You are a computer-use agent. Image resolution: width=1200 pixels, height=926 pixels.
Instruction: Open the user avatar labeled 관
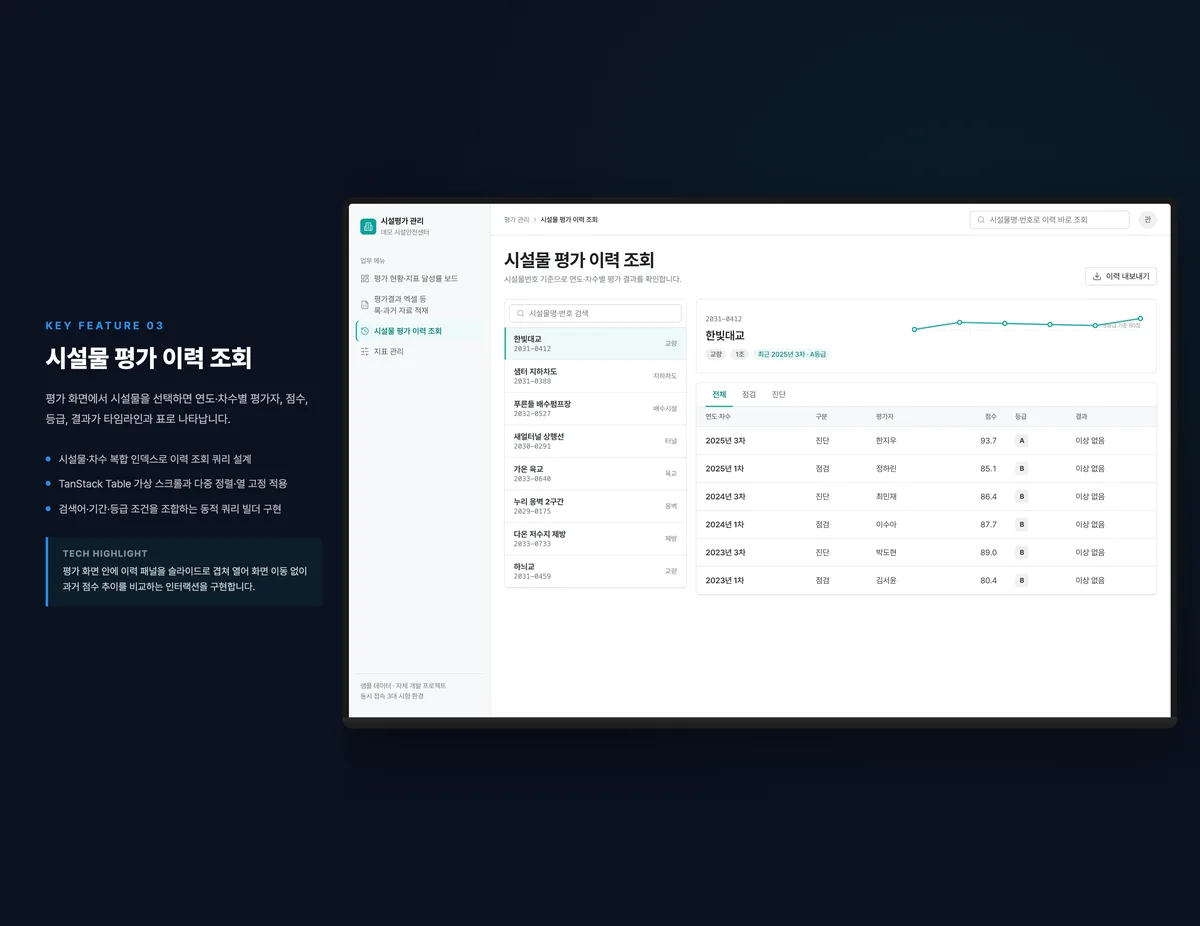click(1147, 220)
